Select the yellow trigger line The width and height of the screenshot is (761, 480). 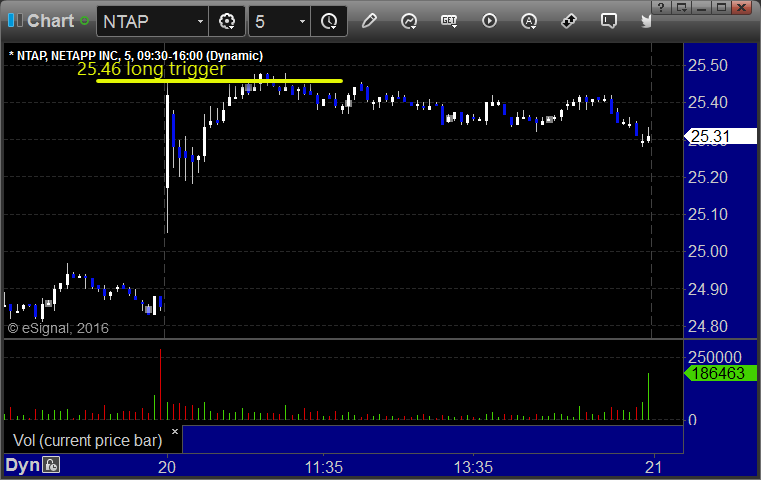pyautogui.click(x=219, y=81)
